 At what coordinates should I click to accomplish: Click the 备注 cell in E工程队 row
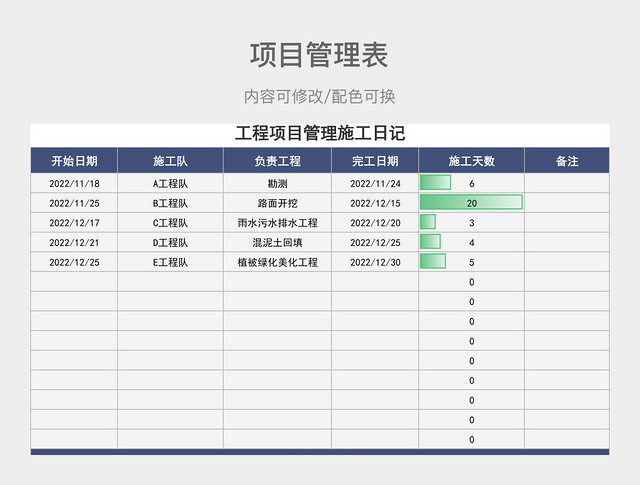567,262
